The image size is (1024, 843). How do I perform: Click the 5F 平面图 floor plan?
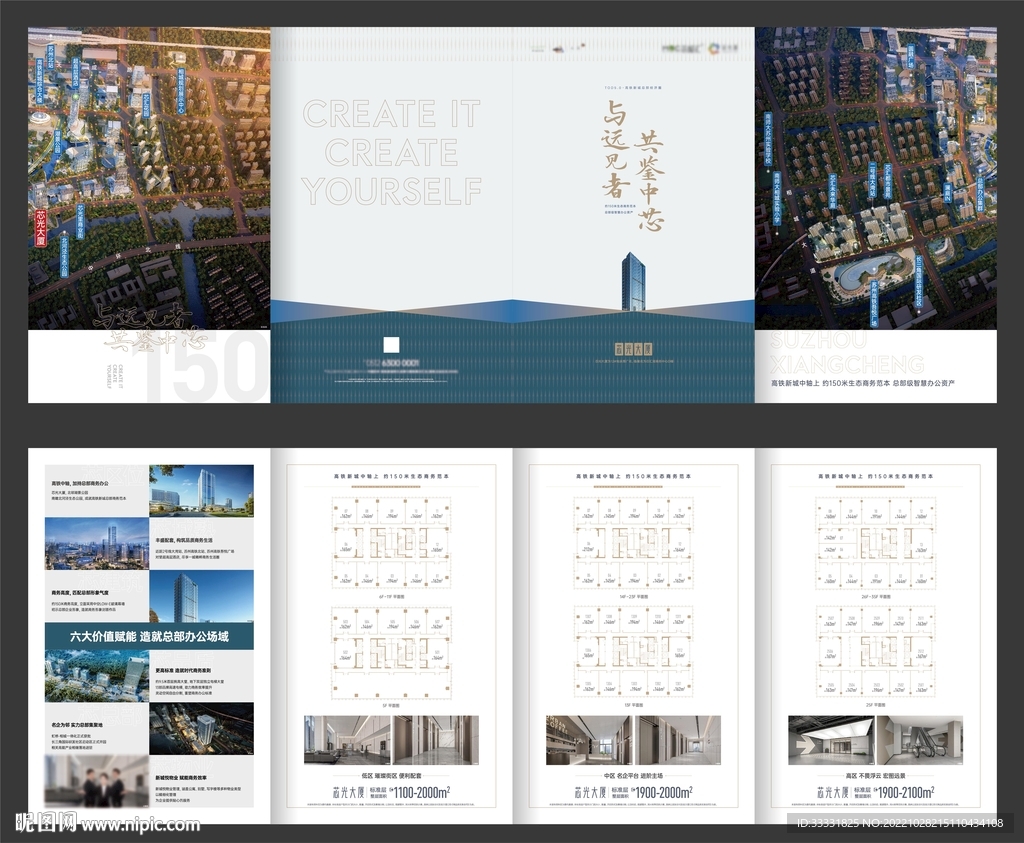pos(391,653)
